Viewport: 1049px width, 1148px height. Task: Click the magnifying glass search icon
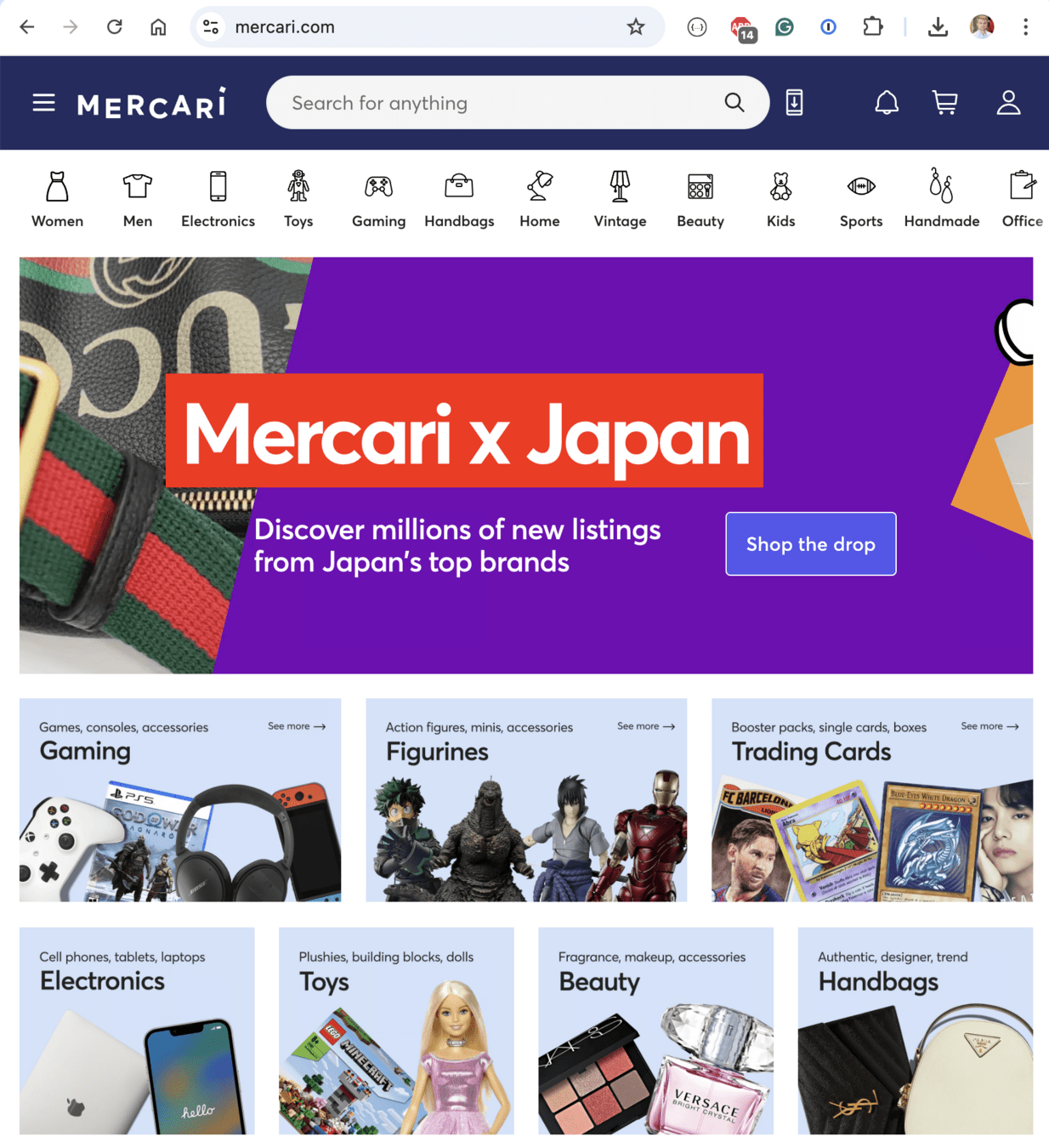coord(734,103)
